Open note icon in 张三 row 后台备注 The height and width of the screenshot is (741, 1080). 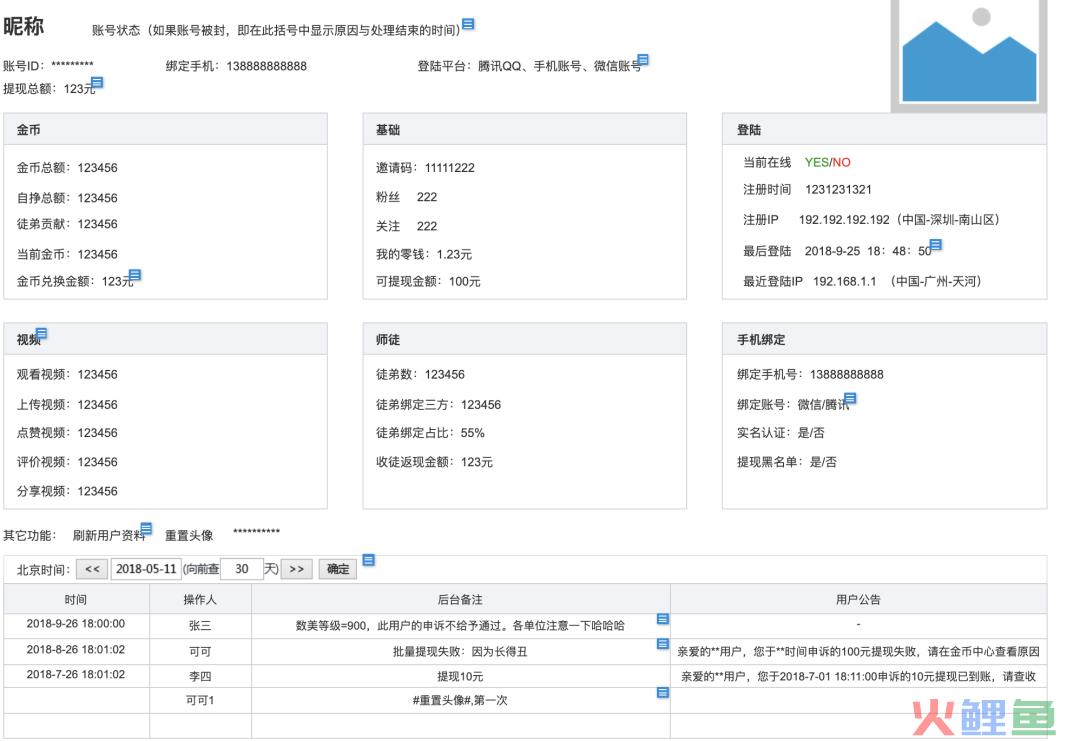(x=663, y=619)
